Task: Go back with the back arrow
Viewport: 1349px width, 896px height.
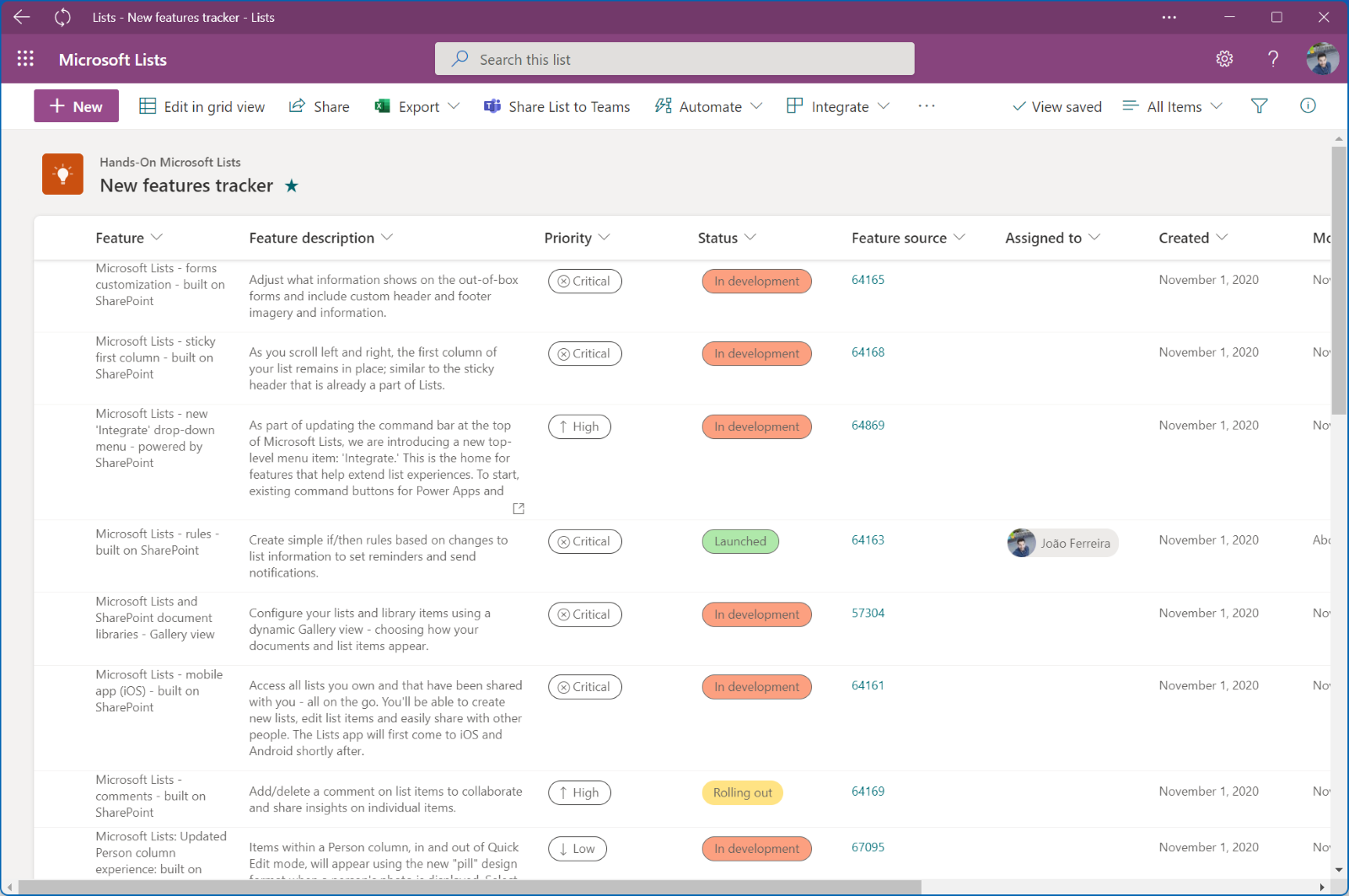Action: coord(22,17)
